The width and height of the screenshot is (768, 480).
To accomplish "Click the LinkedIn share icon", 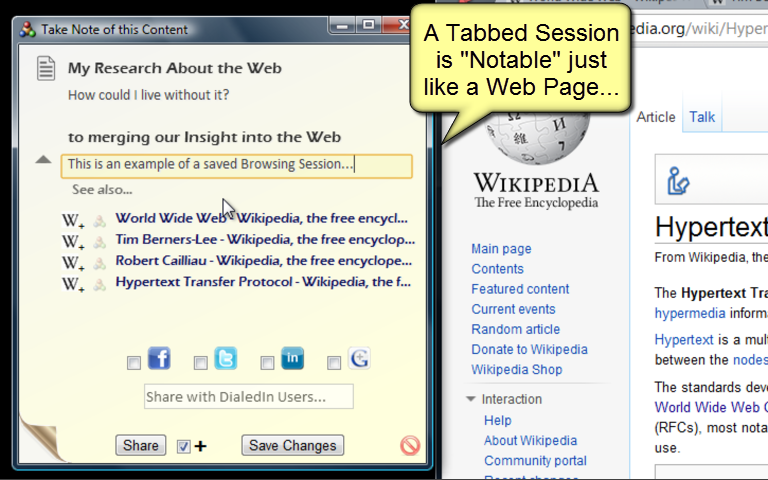I will [x=292, y=358].
